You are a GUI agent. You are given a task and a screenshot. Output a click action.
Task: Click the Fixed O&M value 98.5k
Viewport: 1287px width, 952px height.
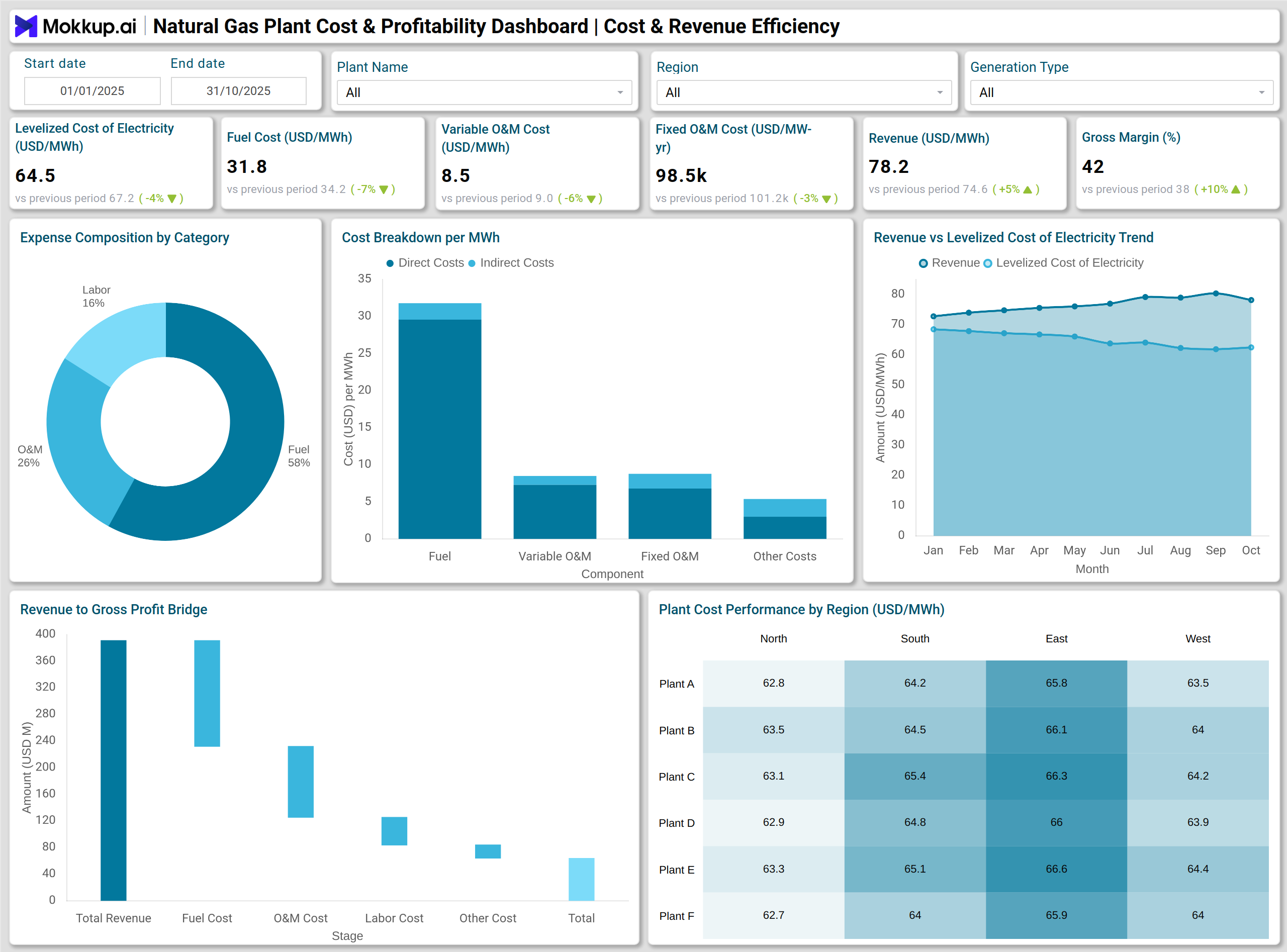[681, 176]
